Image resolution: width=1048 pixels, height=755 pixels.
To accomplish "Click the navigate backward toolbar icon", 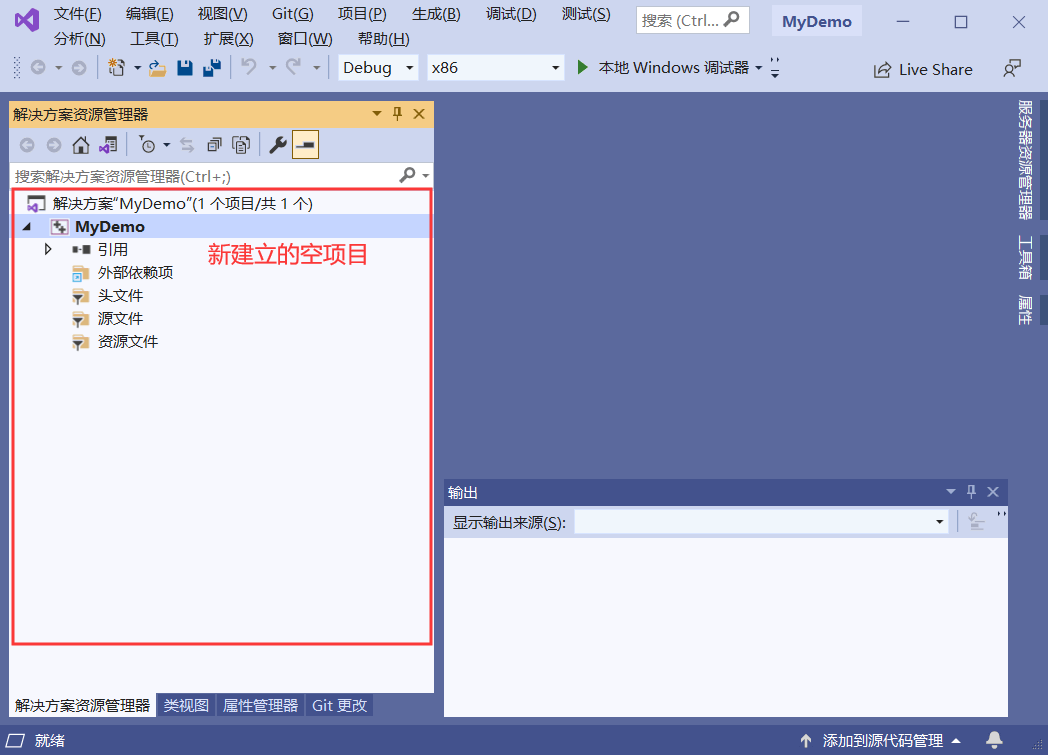I will 38,67.
